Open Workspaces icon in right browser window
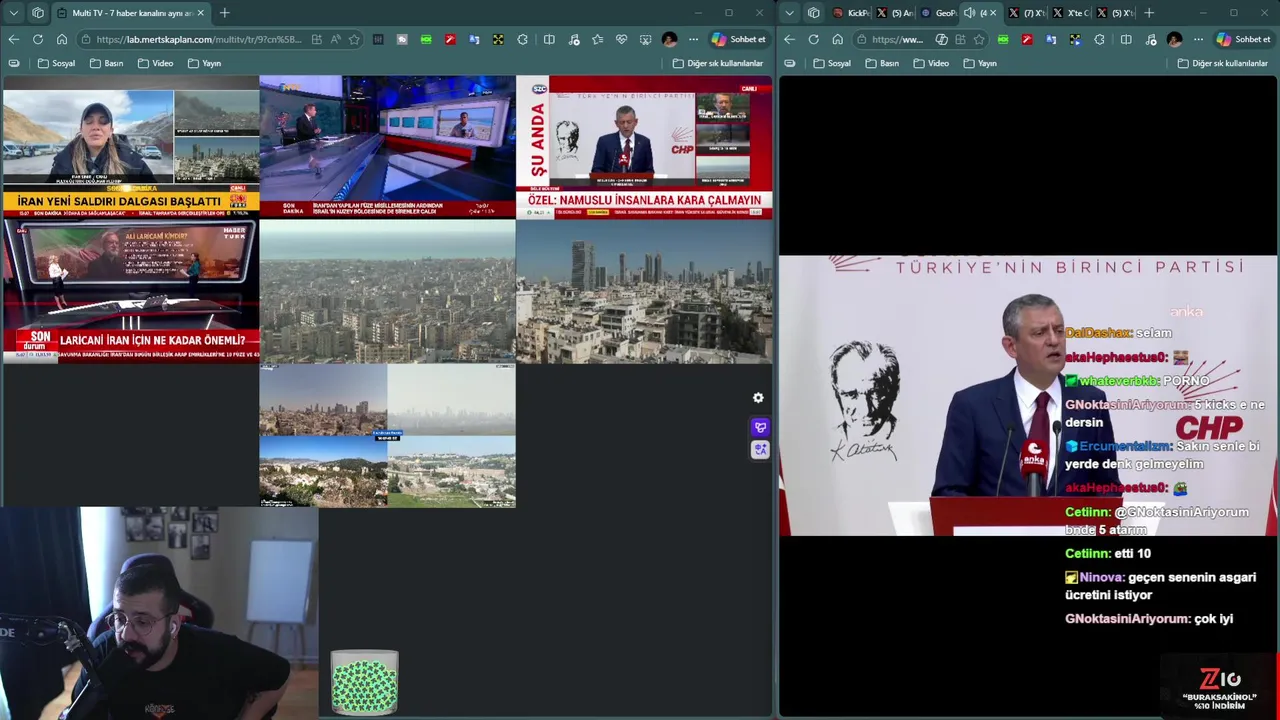 pyautogui.click(x=814, y=13)
